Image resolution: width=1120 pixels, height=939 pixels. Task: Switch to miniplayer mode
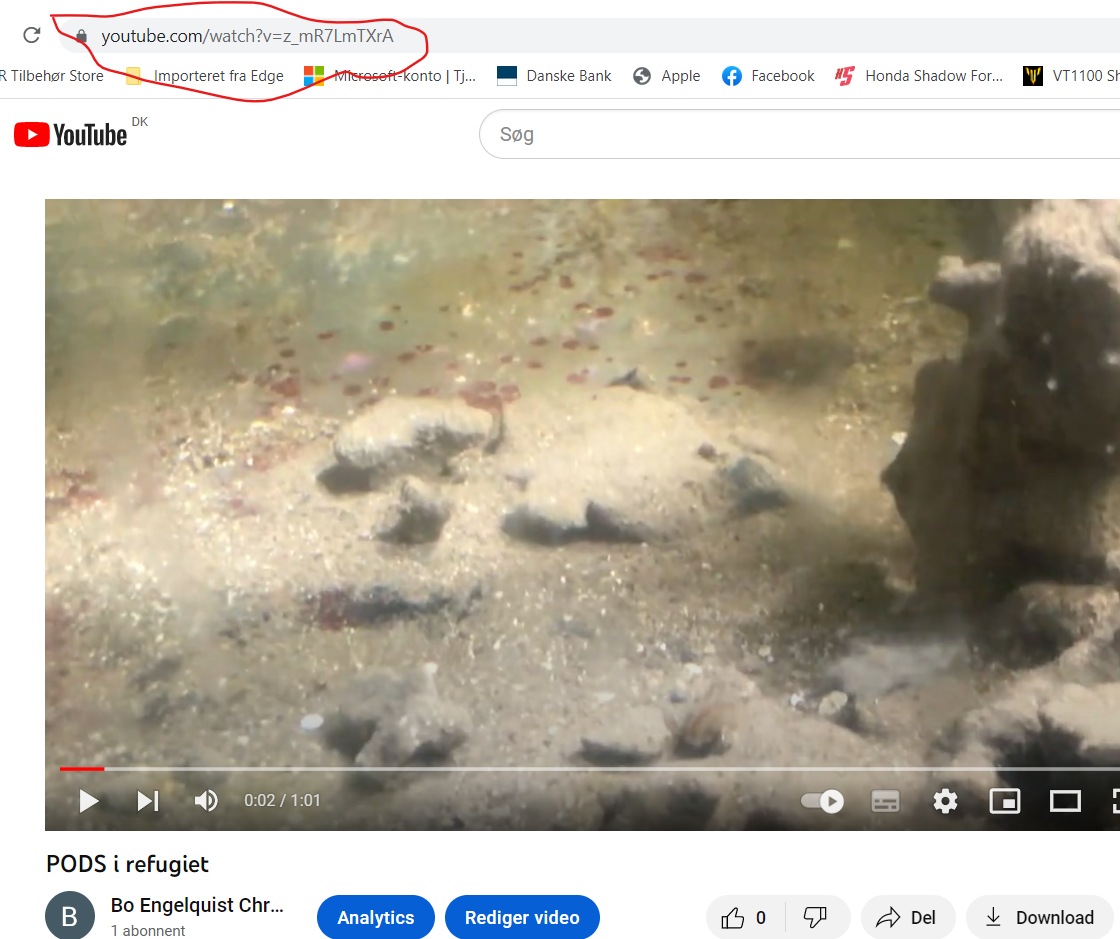click(1004, 801)
